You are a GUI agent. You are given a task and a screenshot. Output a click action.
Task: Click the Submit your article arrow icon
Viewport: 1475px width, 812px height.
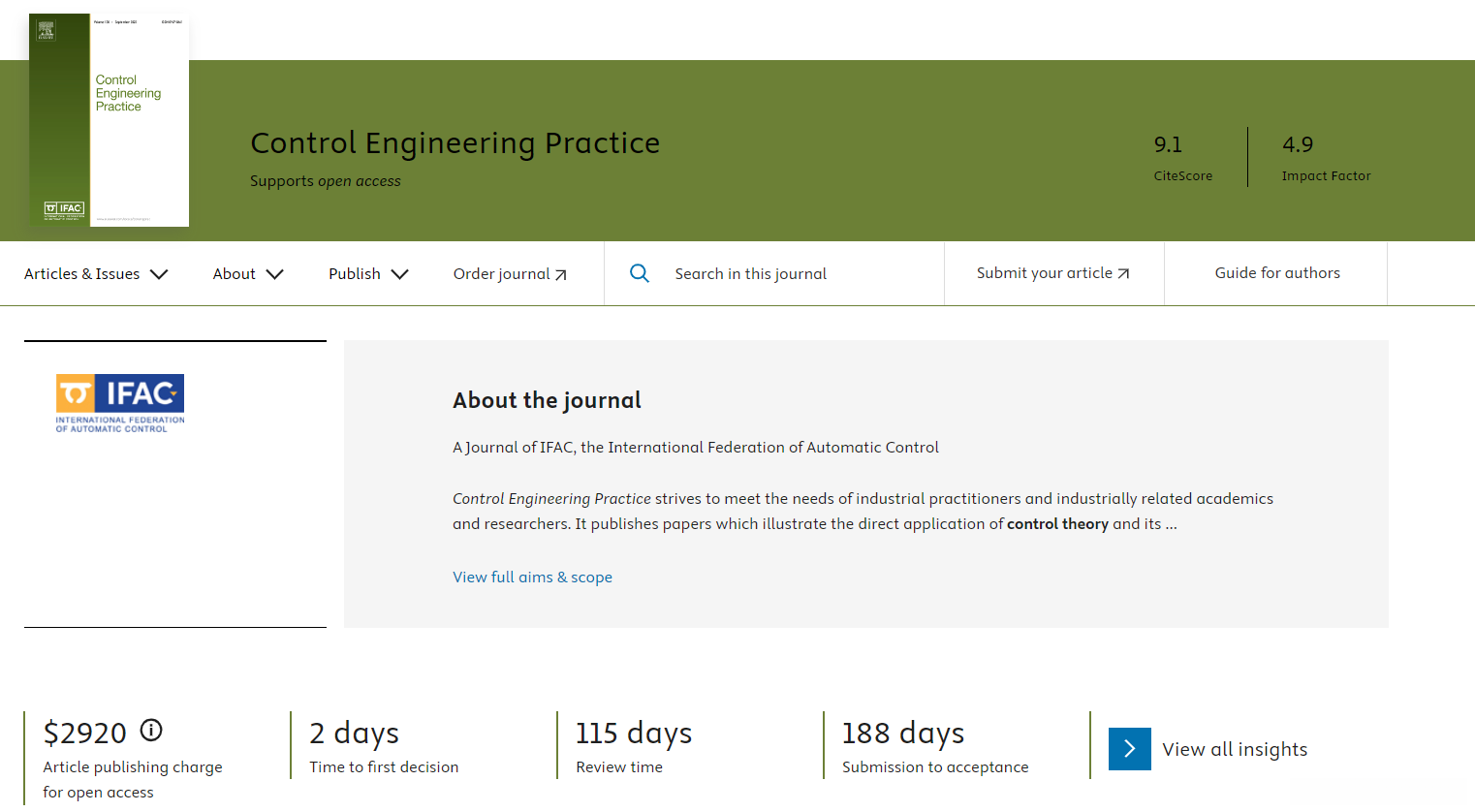1123,274
